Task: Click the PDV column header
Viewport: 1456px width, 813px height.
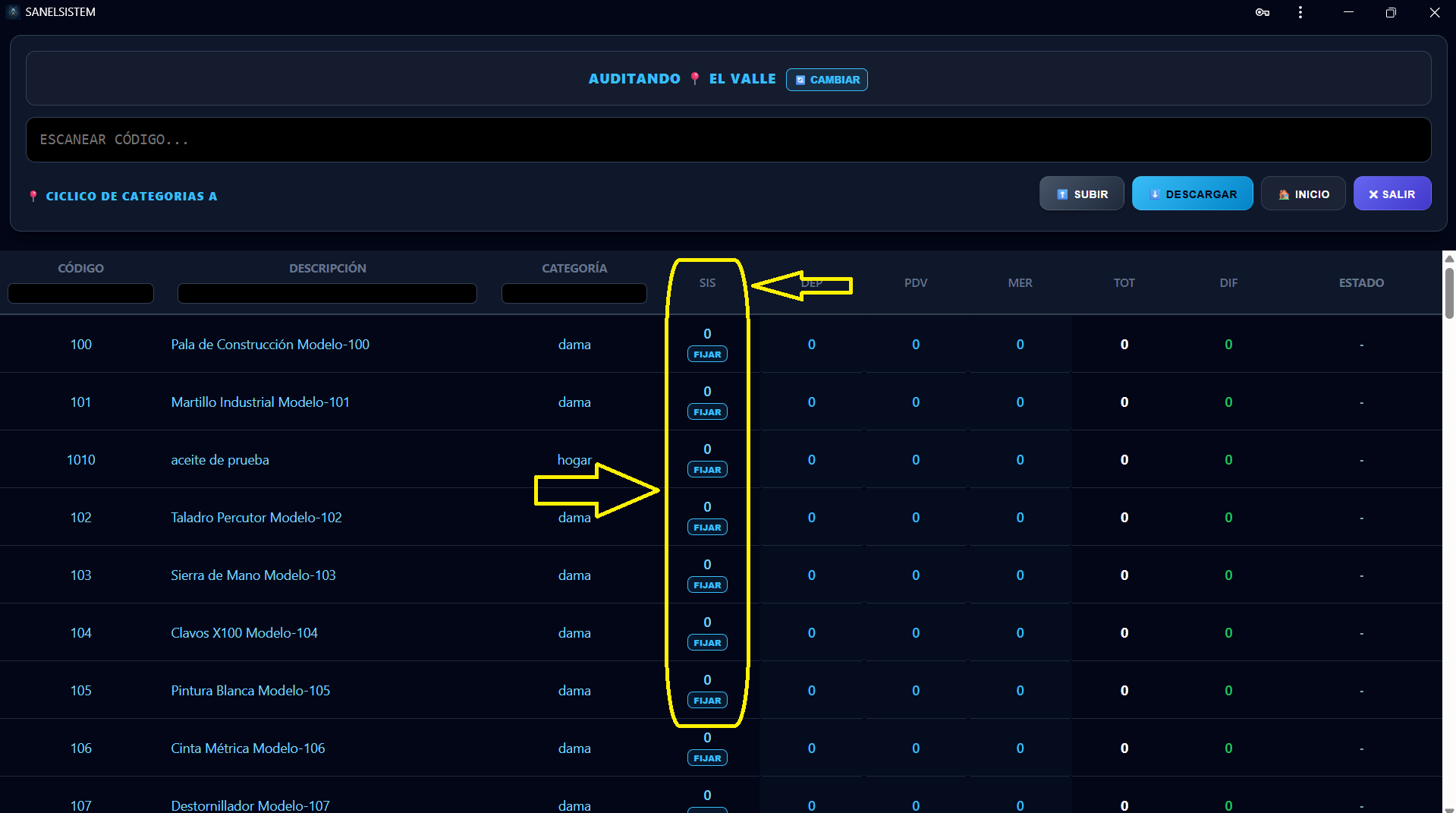Action: point(916,282)
